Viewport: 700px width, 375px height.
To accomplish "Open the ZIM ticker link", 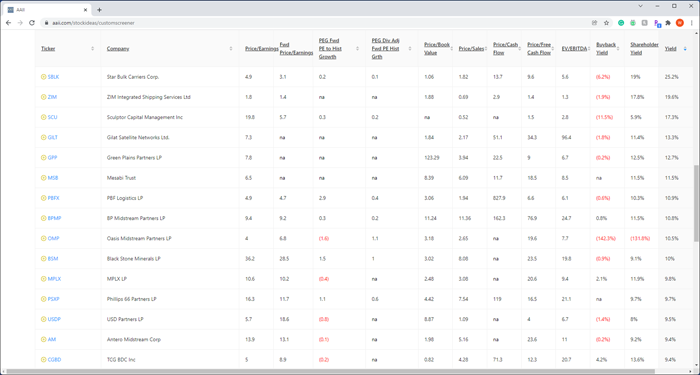I will click(x=52, y=97).
